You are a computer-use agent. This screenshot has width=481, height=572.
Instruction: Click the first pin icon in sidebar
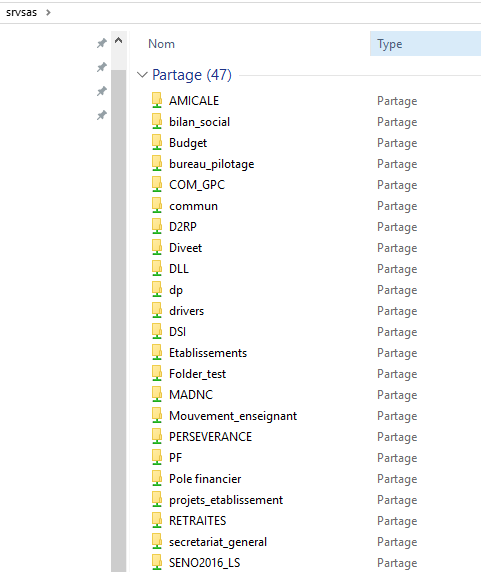point(102,43)
